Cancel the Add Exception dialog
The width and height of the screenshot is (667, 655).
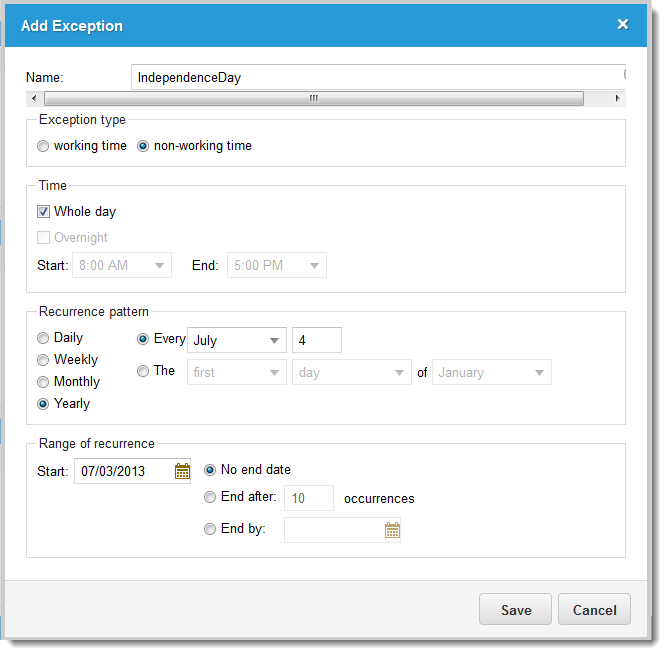point(594,609)
